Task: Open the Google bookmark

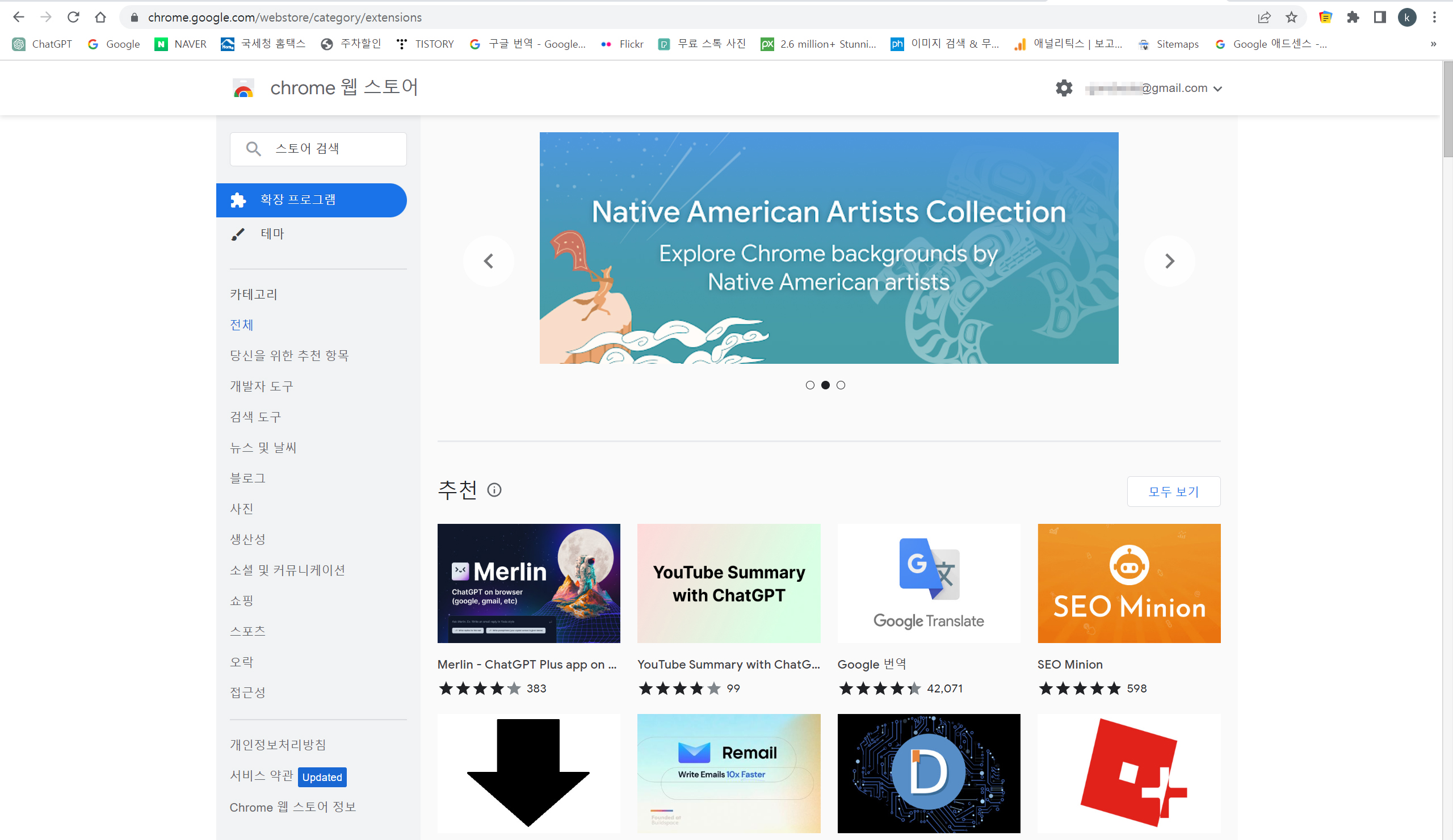Action: 114,44
